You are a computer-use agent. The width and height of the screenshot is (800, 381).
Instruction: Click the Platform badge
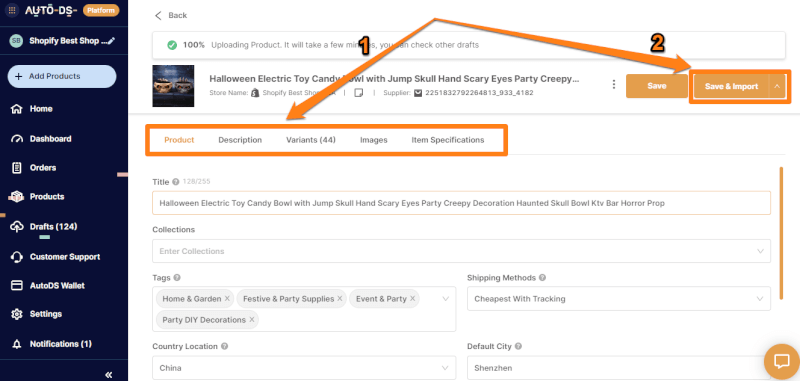[x=101, y=10]
